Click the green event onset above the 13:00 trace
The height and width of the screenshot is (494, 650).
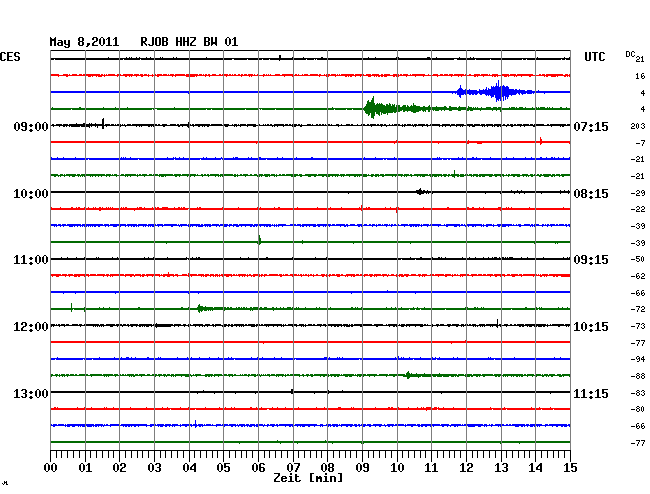click(408, 375)
